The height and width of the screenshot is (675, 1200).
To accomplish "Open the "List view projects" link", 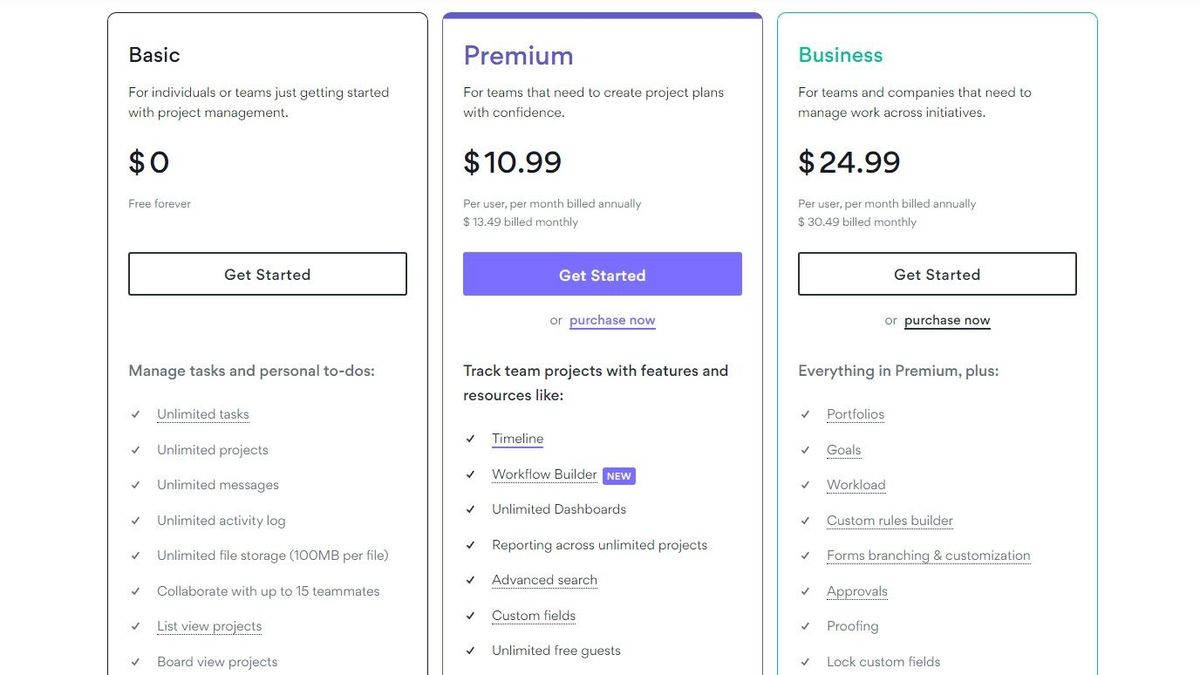I will pyautogui.click(x=209, y=625).
